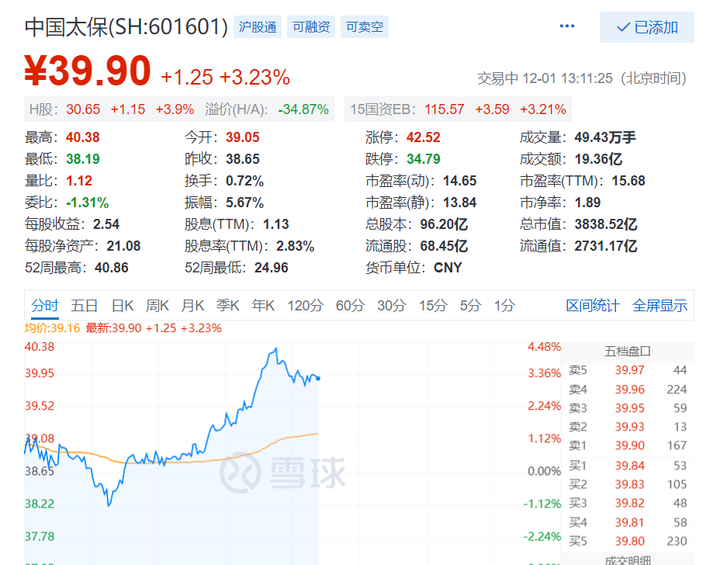Select the 买2 39.83 order row
720x565 pixels.
[x=628, y=485]
